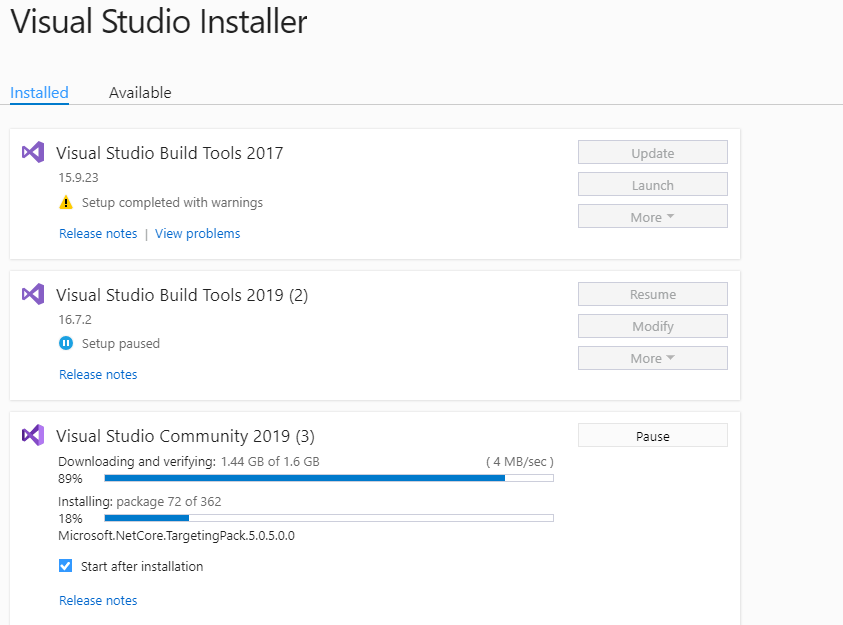Click the Launch button for Build Tools 2017
This screenshot has width=843, height=625.
[x=653, y=185]
